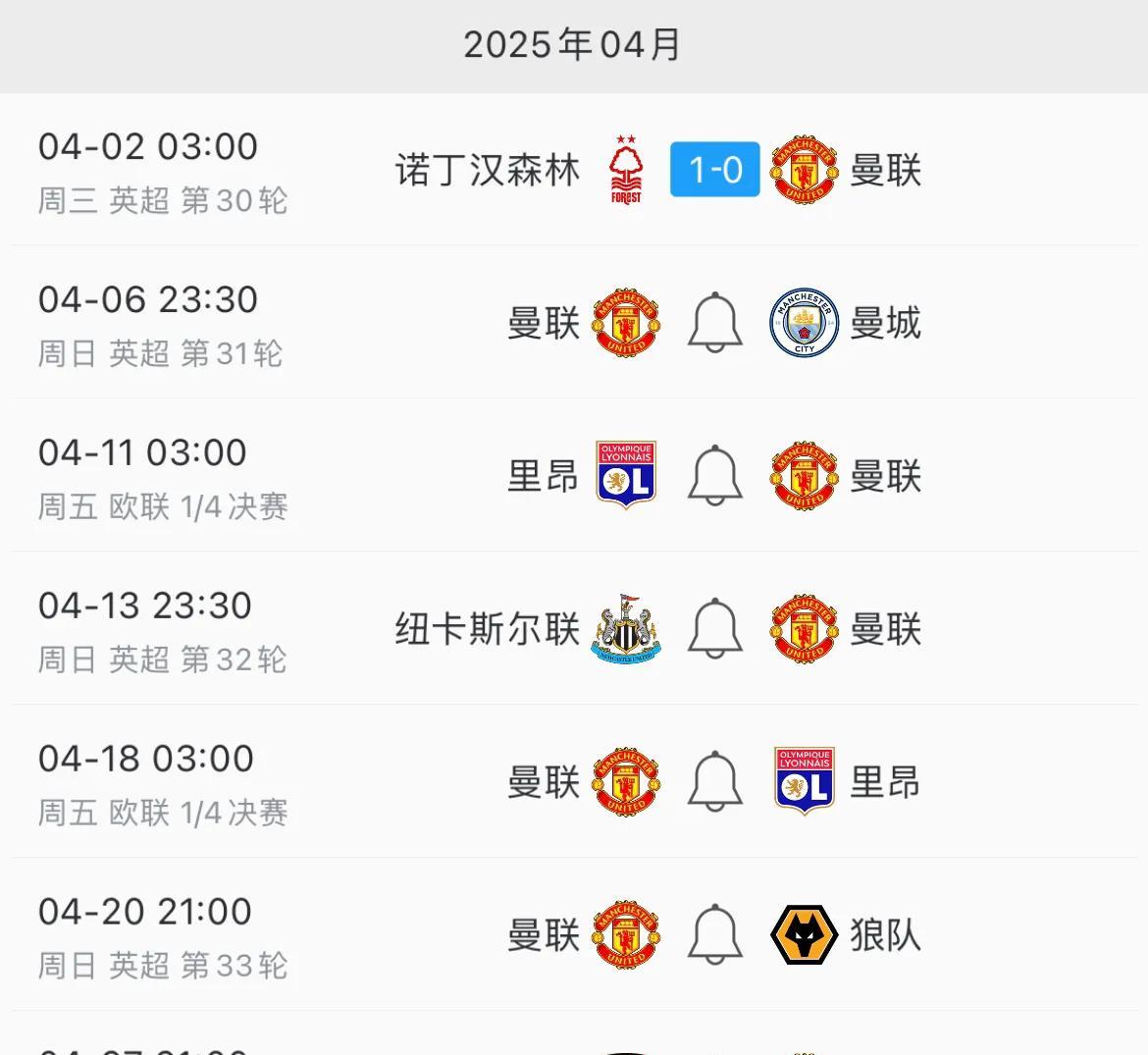Open the 04-13 23:30 英超 第32轮 match row
Viewport: 1148px width, 1055px height.
574,628
